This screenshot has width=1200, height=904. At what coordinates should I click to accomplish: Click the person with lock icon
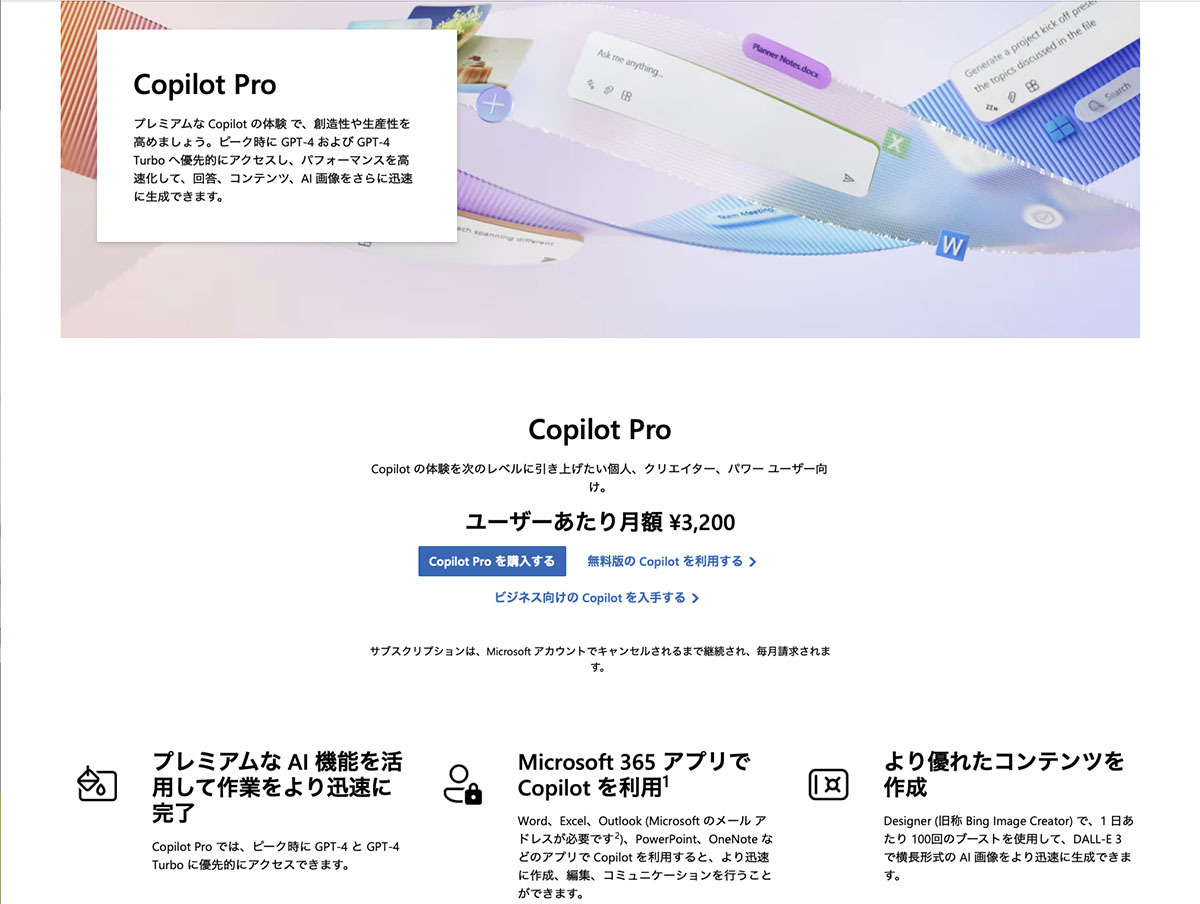pyautogui.click(x=462, y=784)
